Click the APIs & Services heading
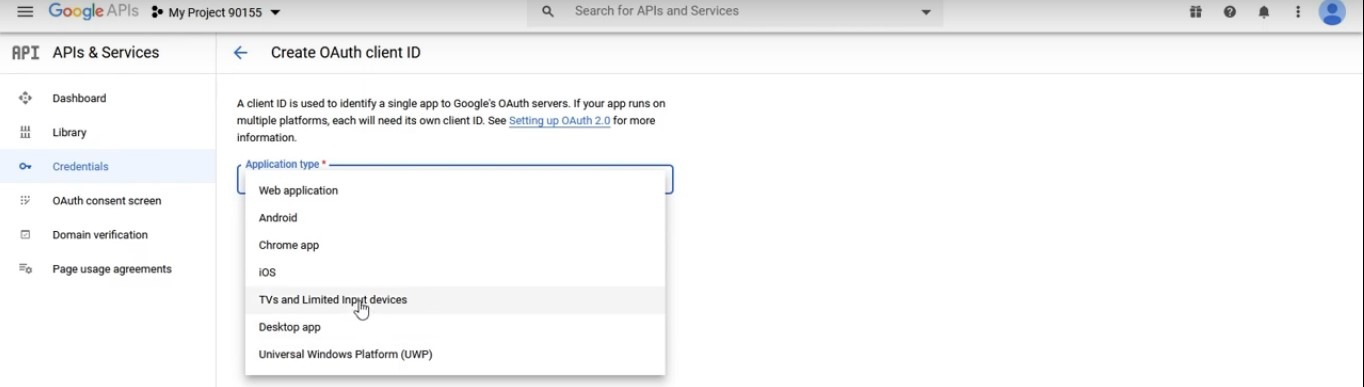 click(x=106, y=52)
